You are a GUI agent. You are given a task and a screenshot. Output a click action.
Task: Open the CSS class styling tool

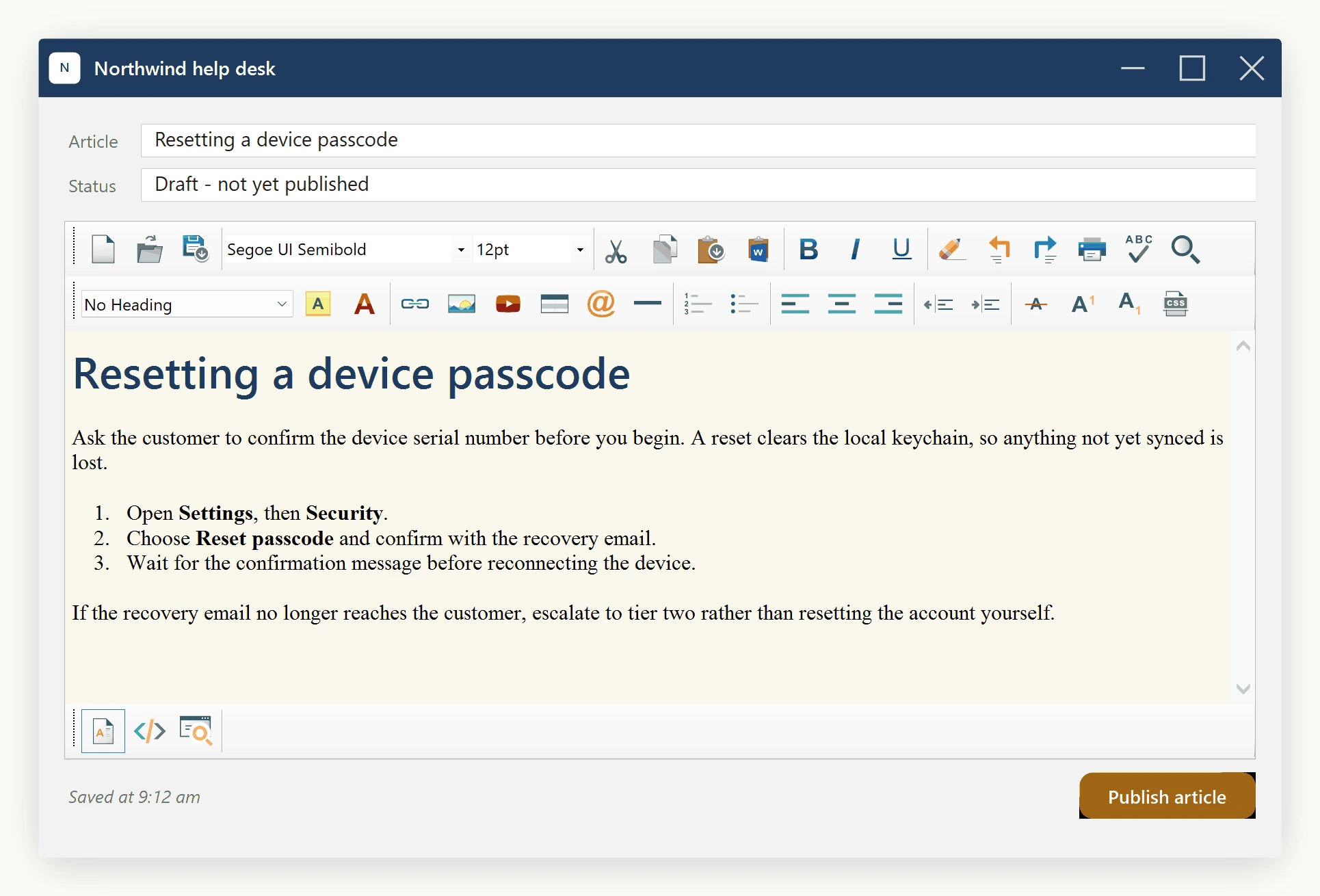point(1176,304)
